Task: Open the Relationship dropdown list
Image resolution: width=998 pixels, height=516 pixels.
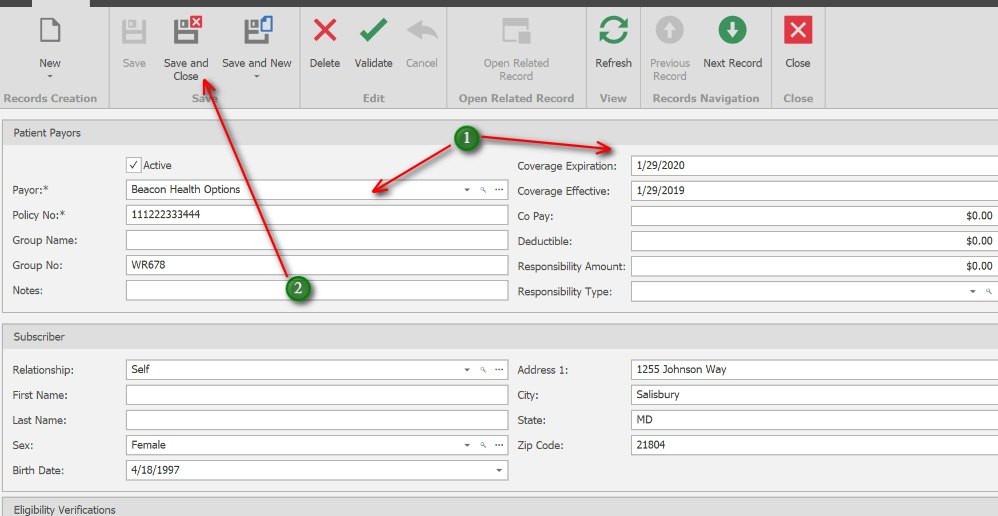Action: 466,370
